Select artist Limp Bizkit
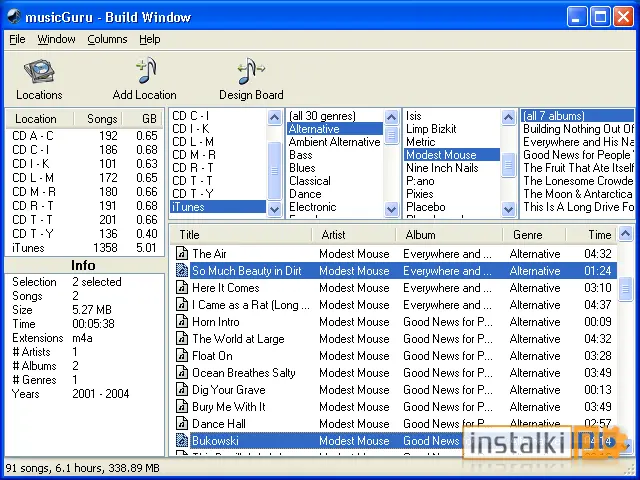This screenshot has width=640, height=480. click(452, 129)
